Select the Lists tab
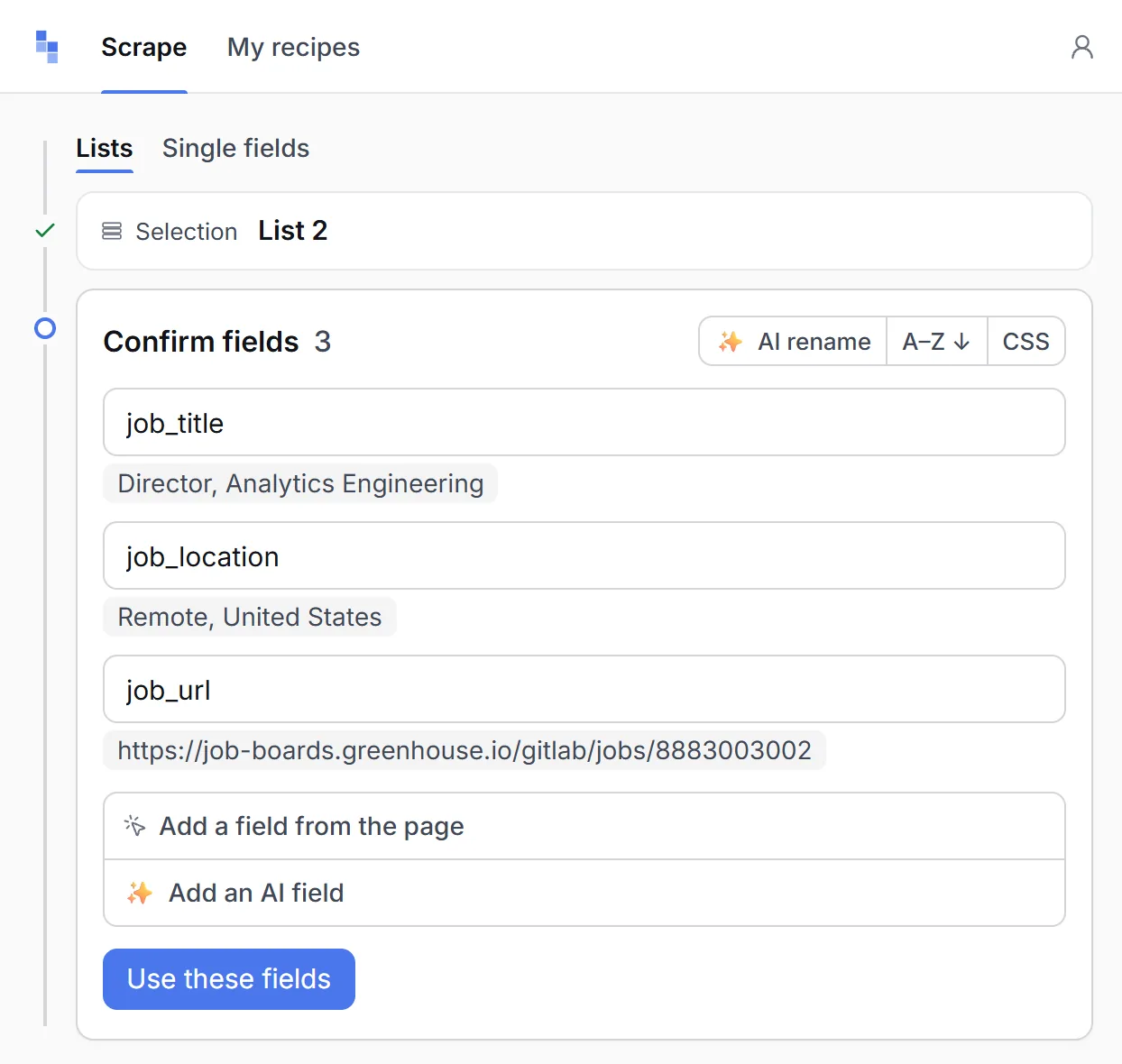 (105, 148)
